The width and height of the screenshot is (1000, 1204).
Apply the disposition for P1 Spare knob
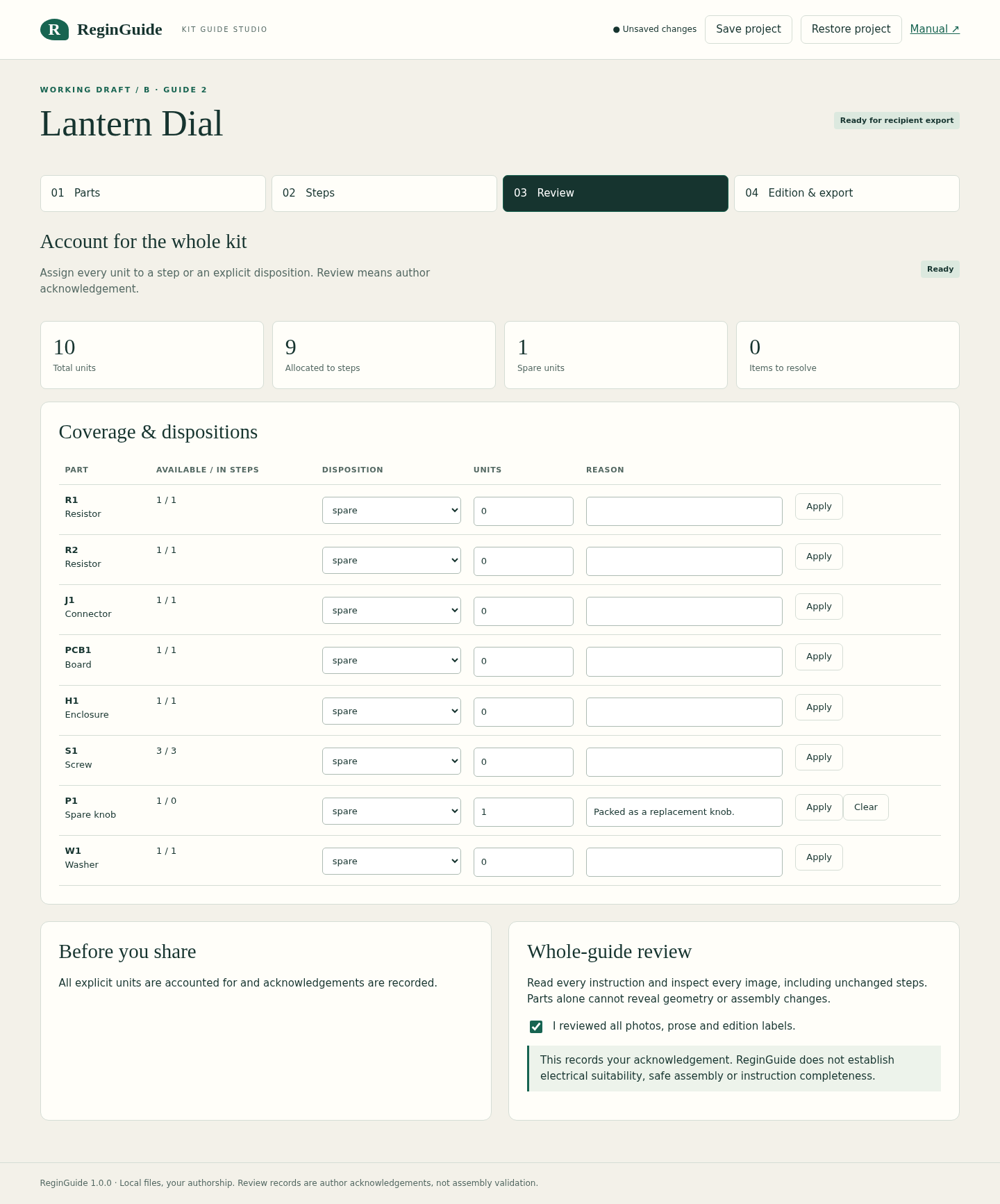(819, 807)
